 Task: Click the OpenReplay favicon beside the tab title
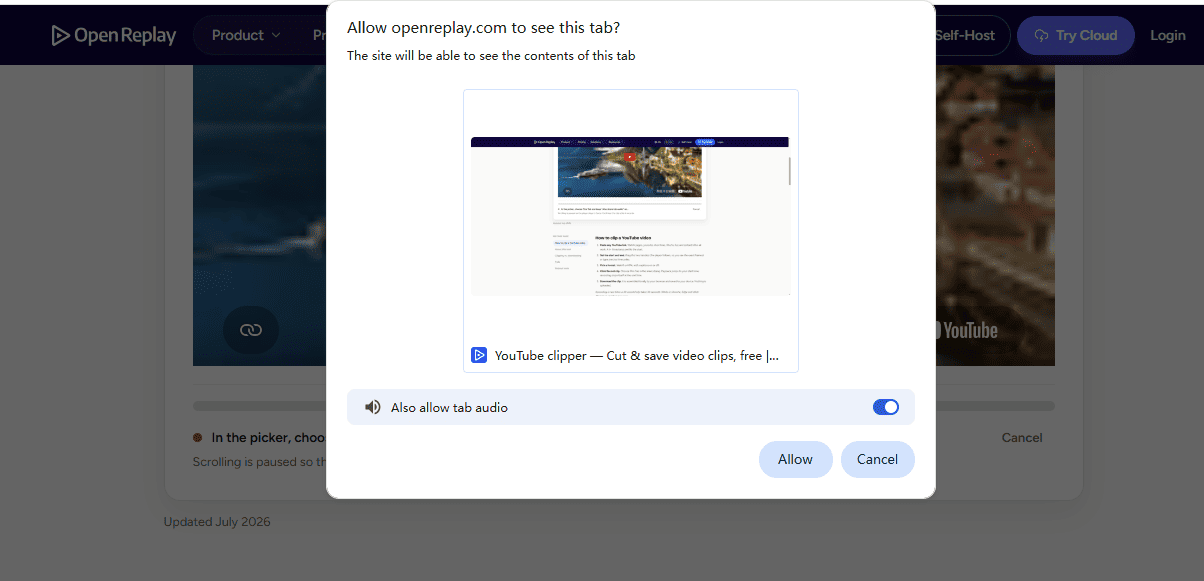(x=479, y=355)
